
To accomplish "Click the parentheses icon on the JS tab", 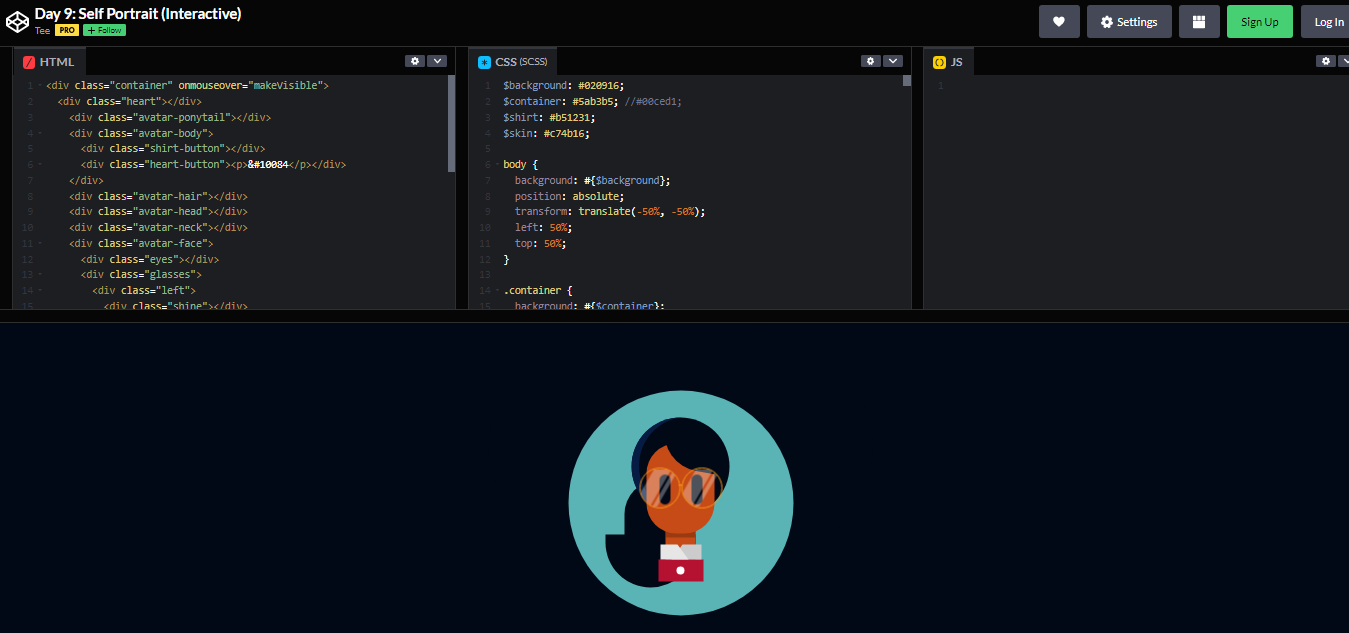I will [939, 60].
